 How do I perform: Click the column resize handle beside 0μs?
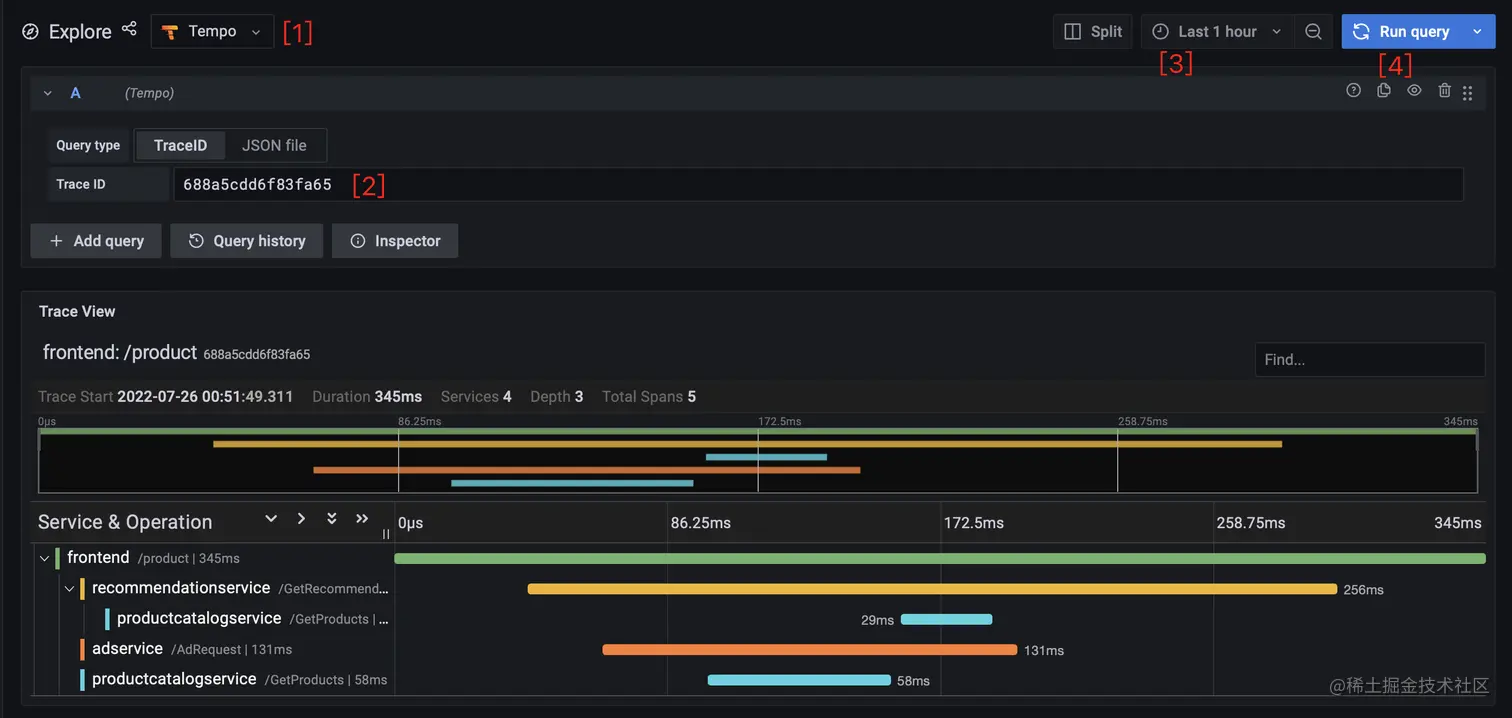[386, 534]
